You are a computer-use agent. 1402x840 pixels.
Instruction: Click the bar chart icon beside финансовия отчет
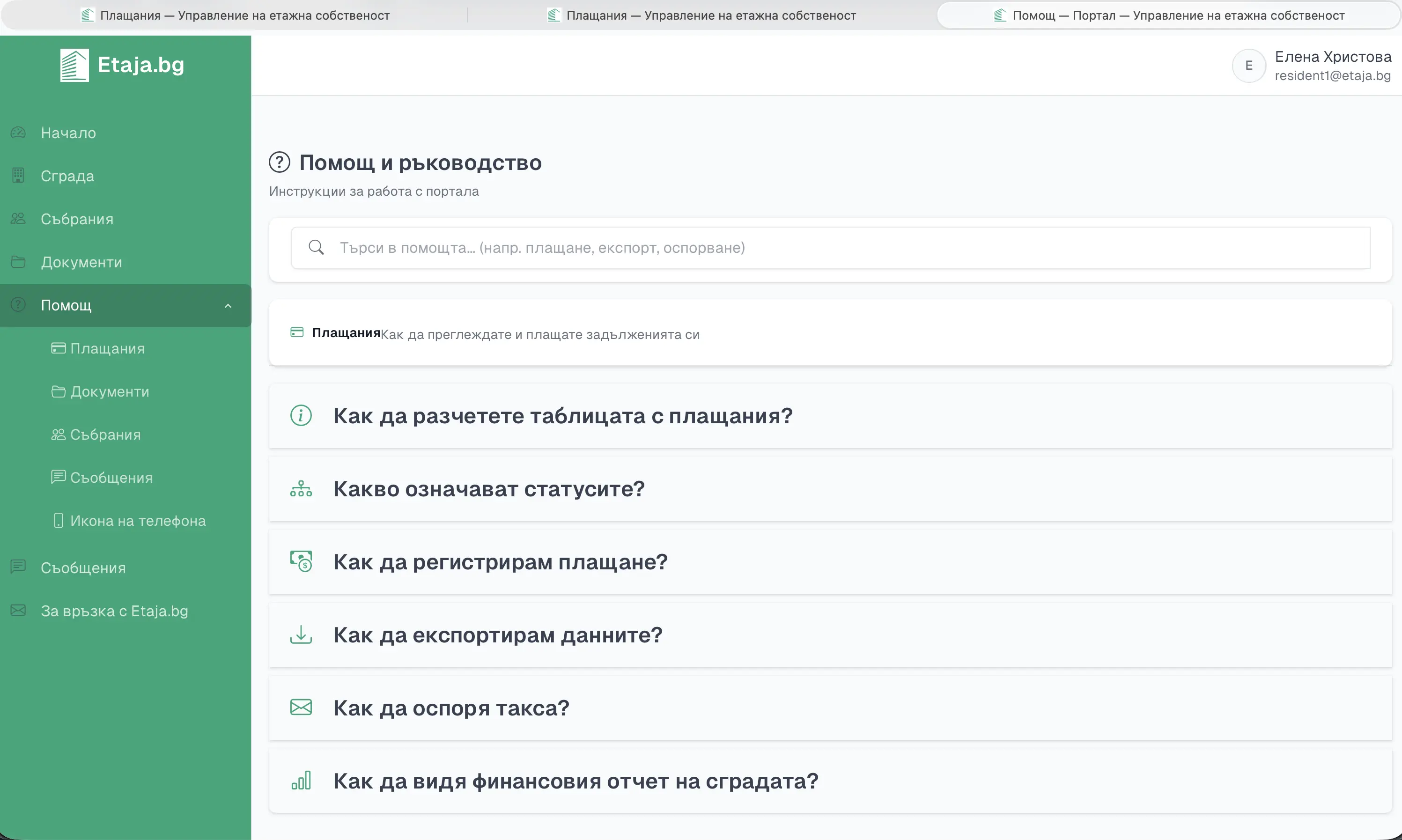coord(301,781)
